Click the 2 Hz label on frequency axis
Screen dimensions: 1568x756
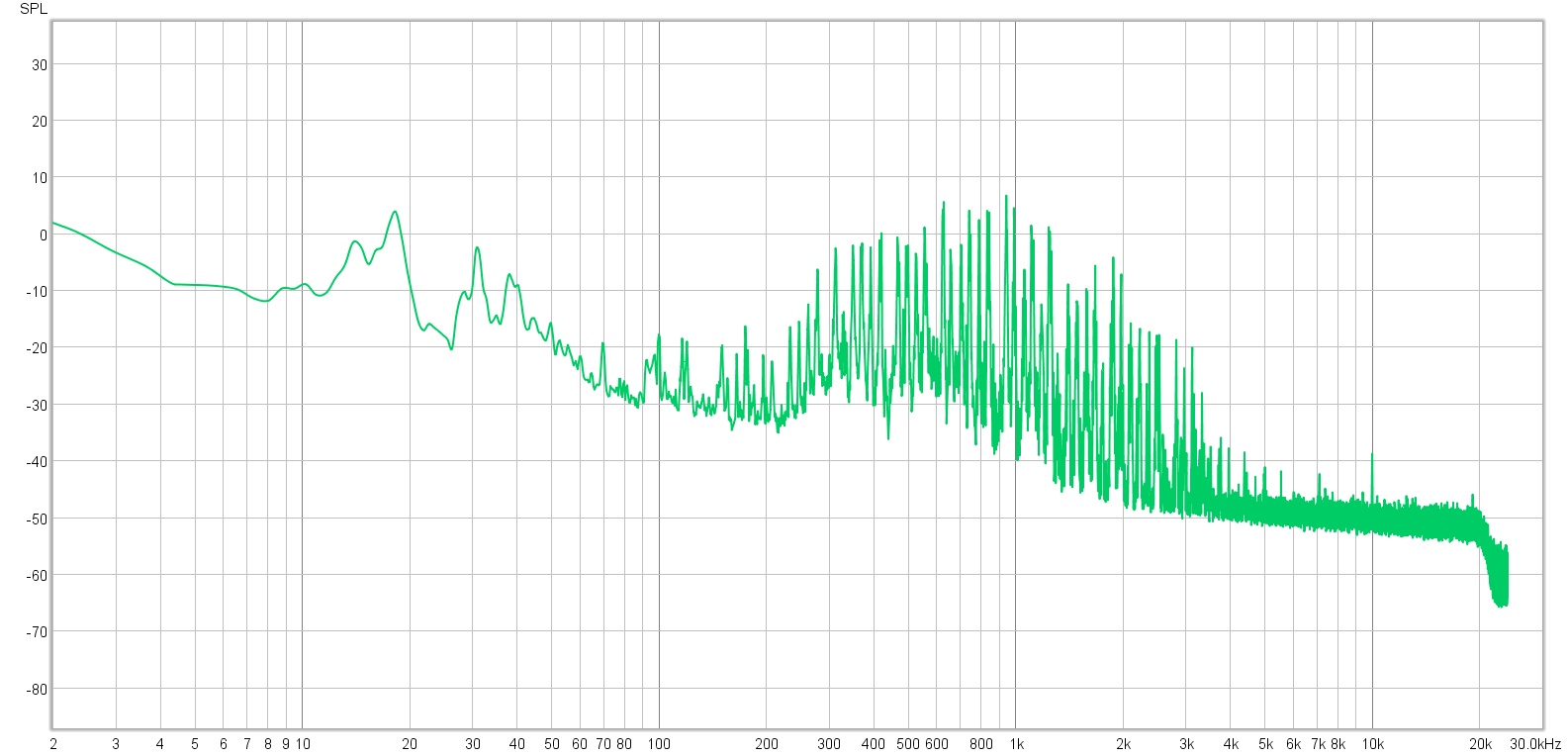tap(53, 744)
